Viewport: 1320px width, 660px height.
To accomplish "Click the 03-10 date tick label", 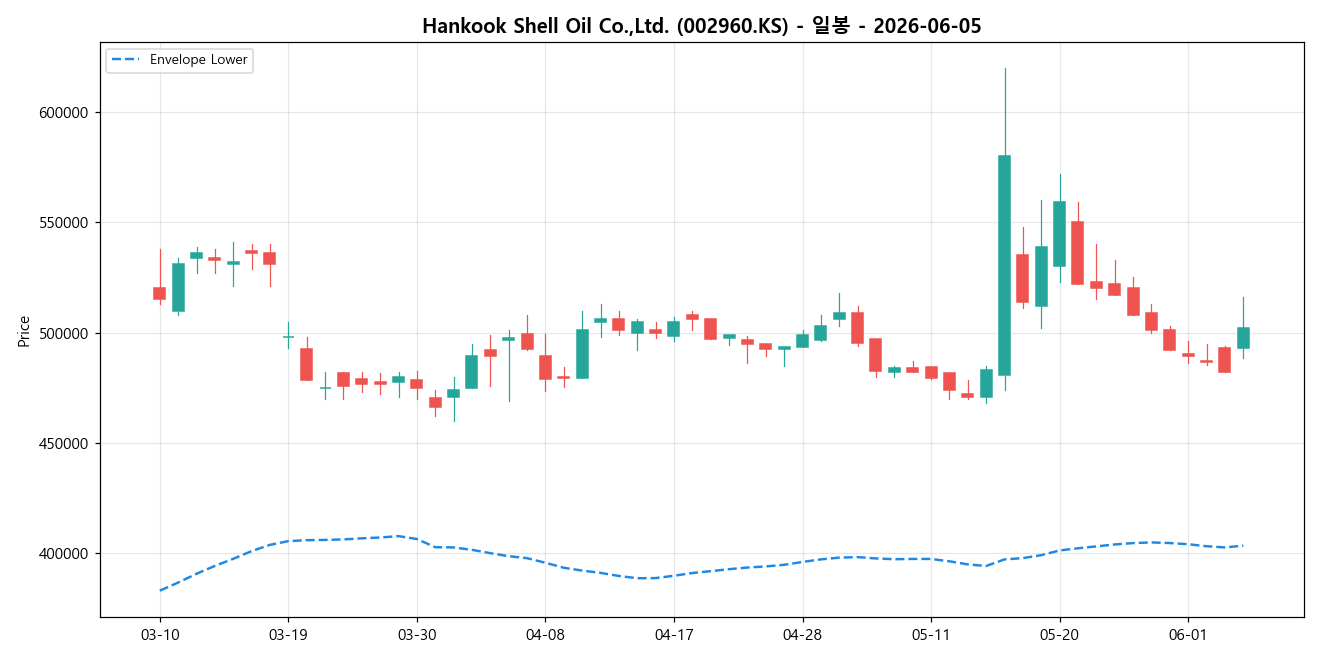I will coord(160,635).
